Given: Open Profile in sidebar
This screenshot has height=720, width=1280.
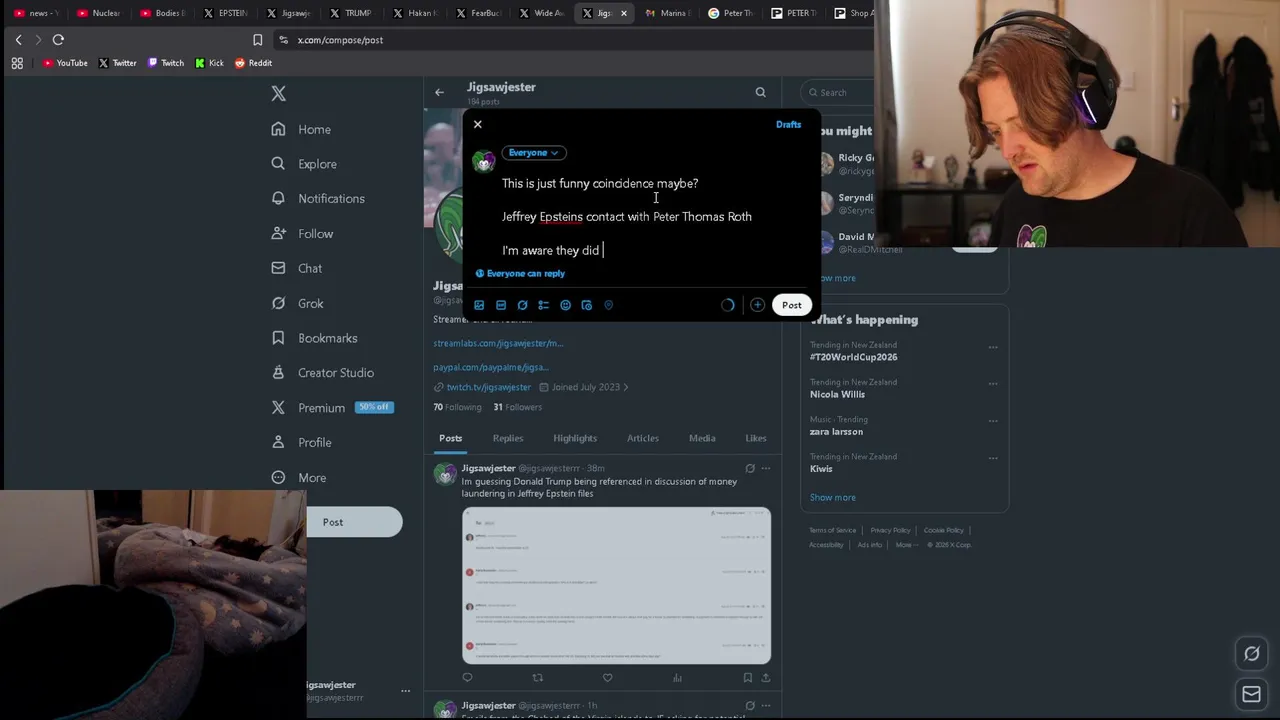Looking at the screenshot, I should [301, 442].
